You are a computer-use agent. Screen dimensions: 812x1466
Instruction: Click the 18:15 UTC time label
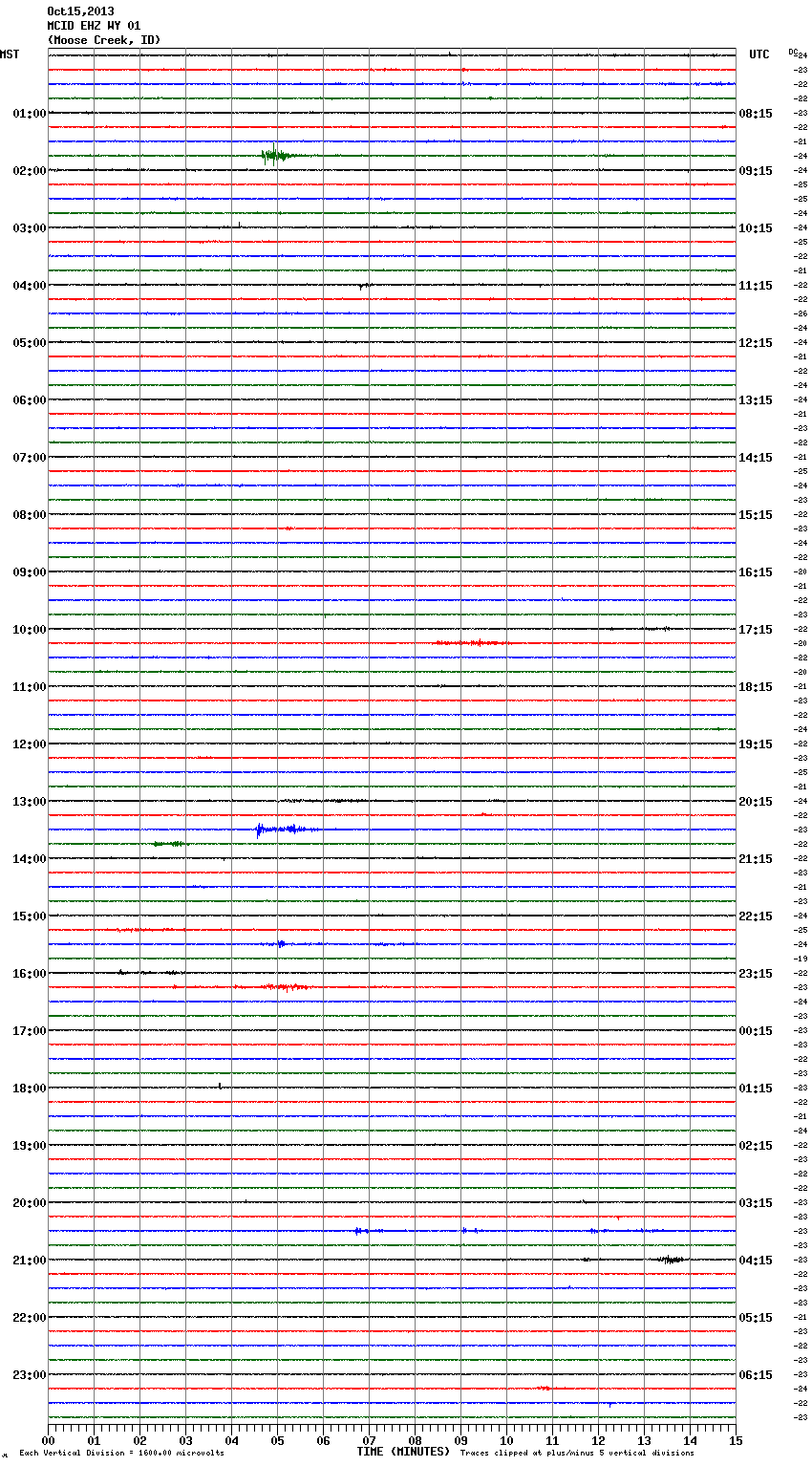click(756, 687)
